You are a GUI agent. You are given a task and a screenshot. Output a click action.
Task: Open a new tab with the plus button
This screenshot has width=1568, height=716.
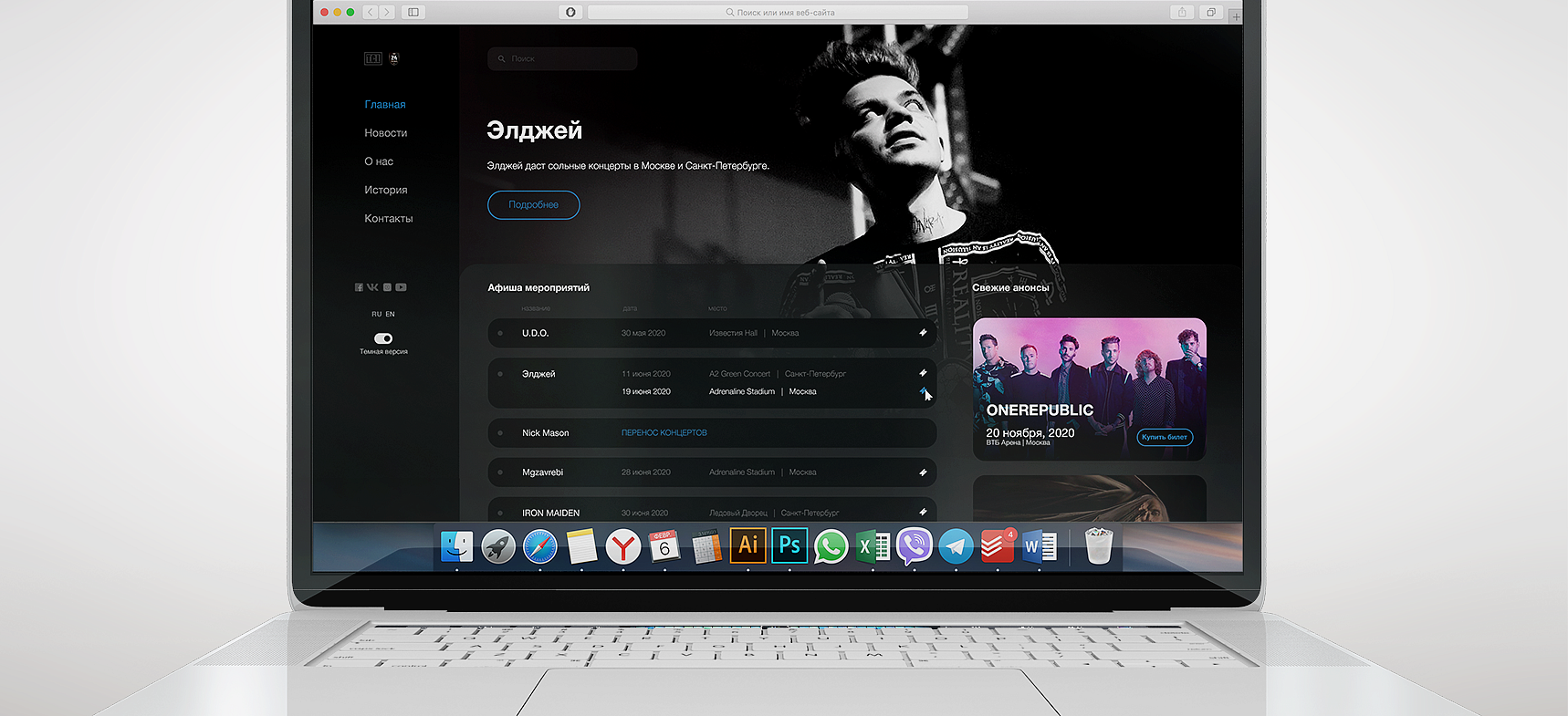[1235, 16]
